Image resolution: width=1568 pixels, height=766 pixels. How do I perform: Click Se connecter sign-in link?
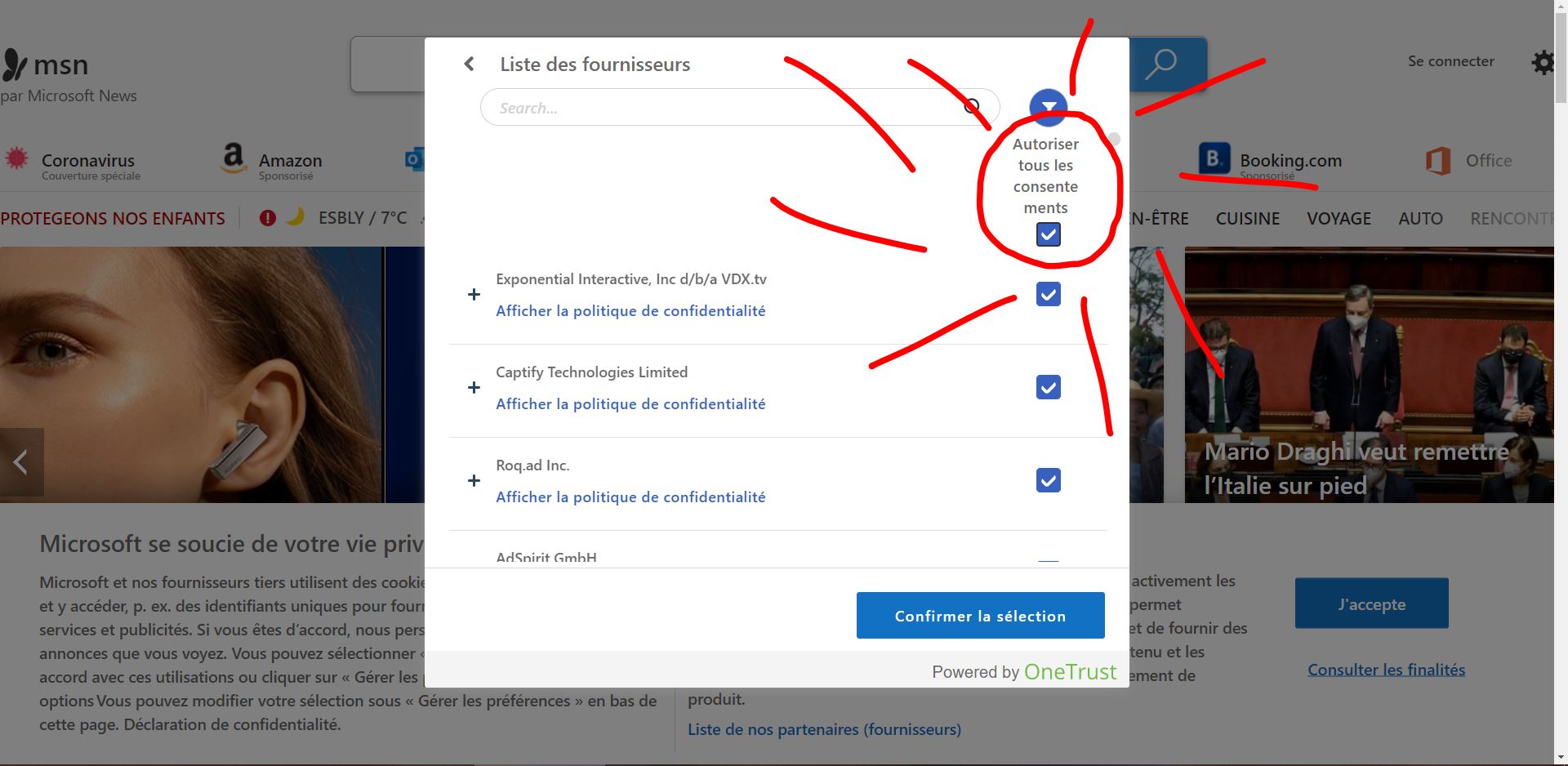click(1450, 61)
